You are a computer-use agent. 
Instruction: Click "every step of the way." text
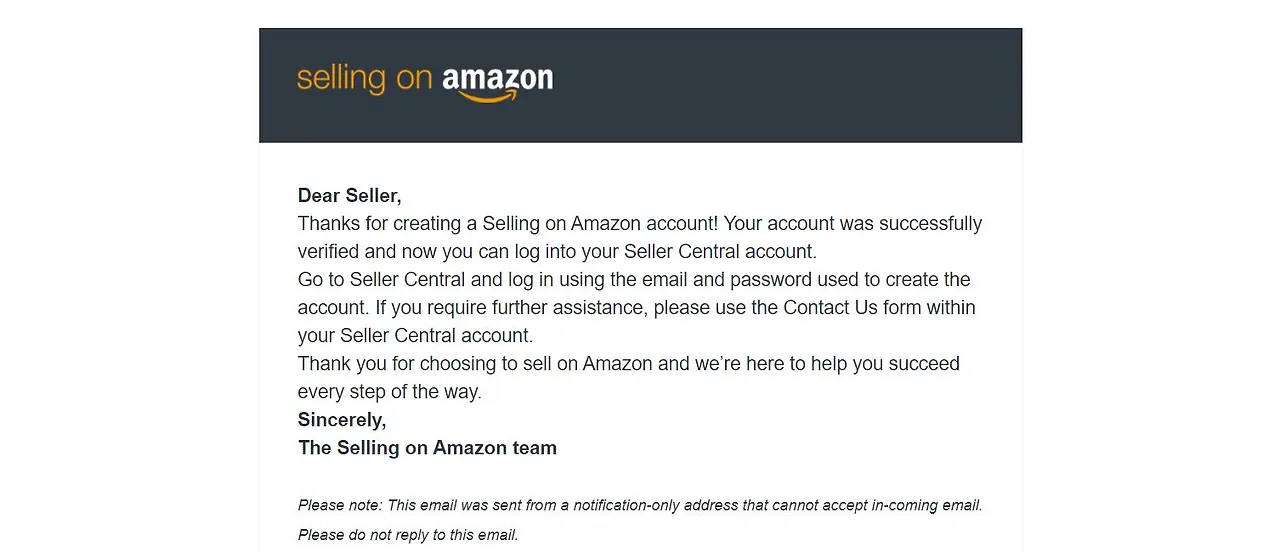click(x=389, y=392)
